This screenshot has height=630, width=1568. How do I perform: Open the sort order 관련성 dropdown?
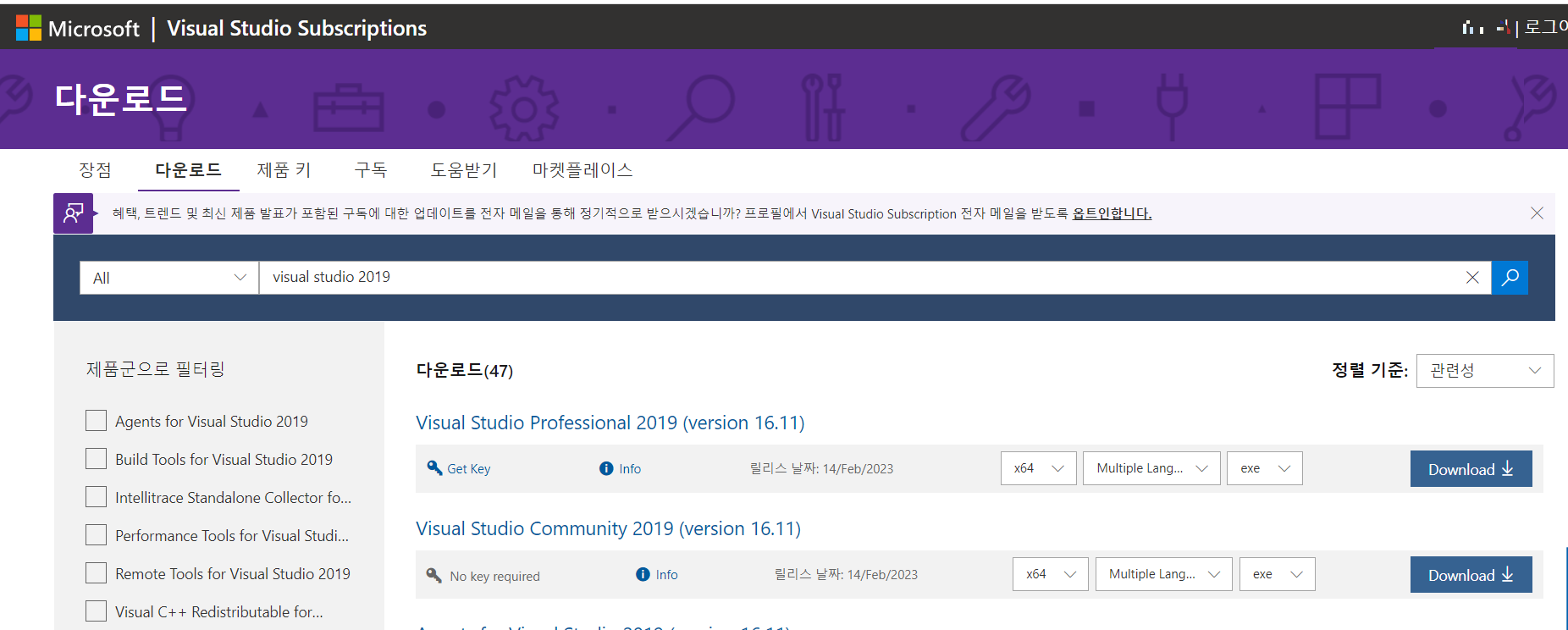pos(1485,371)
